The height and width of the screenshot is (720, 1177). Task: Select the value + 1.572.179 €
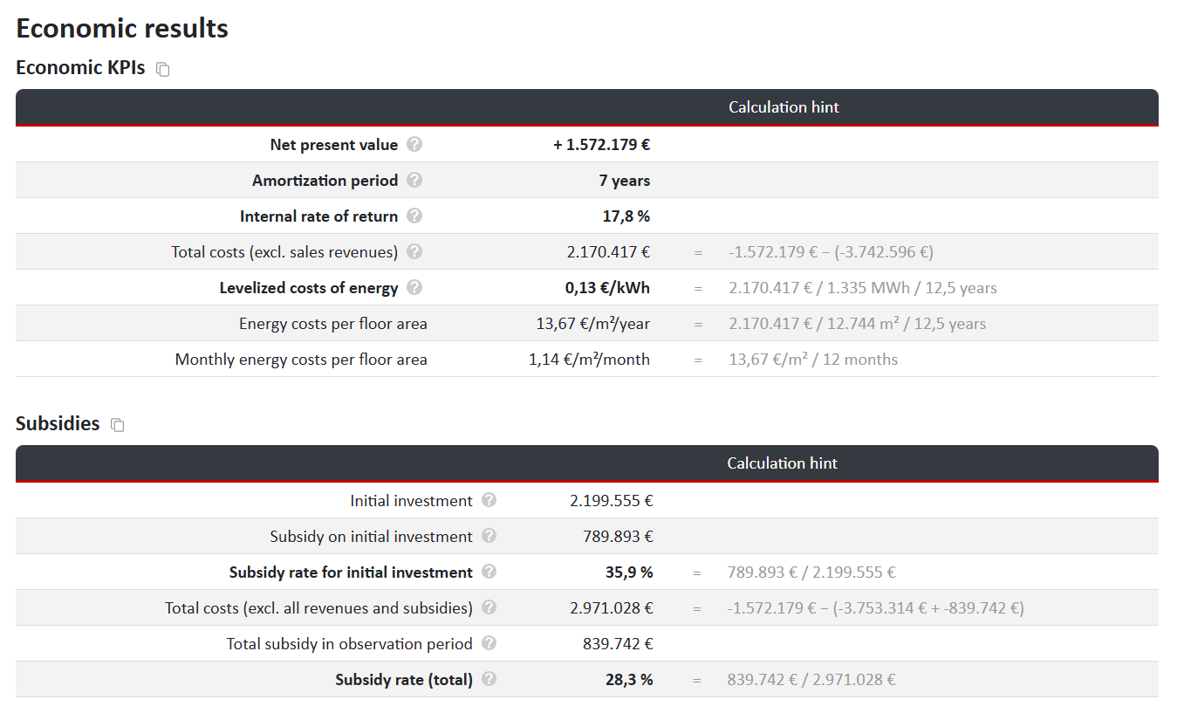[601, 145]
